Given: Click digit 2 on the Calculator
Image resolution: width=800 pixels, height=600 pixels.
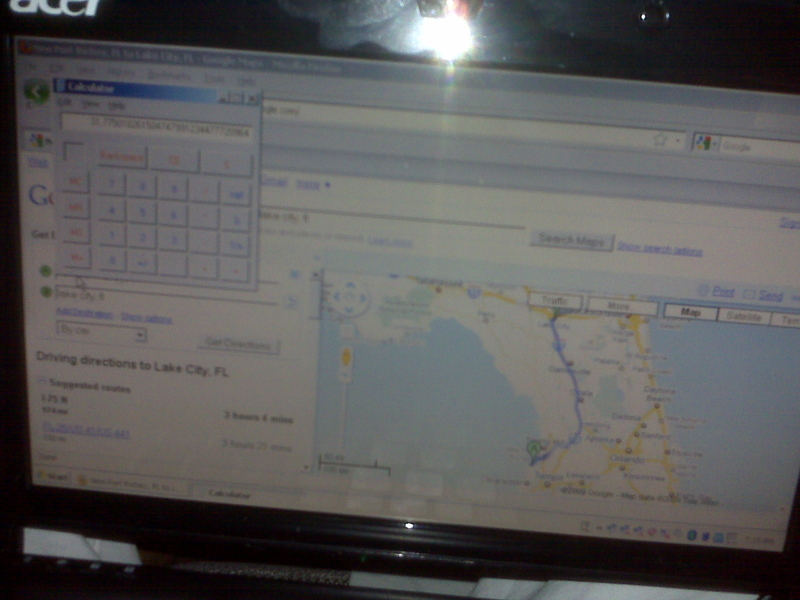Looking at the screenshot, I should click(143, 237).
